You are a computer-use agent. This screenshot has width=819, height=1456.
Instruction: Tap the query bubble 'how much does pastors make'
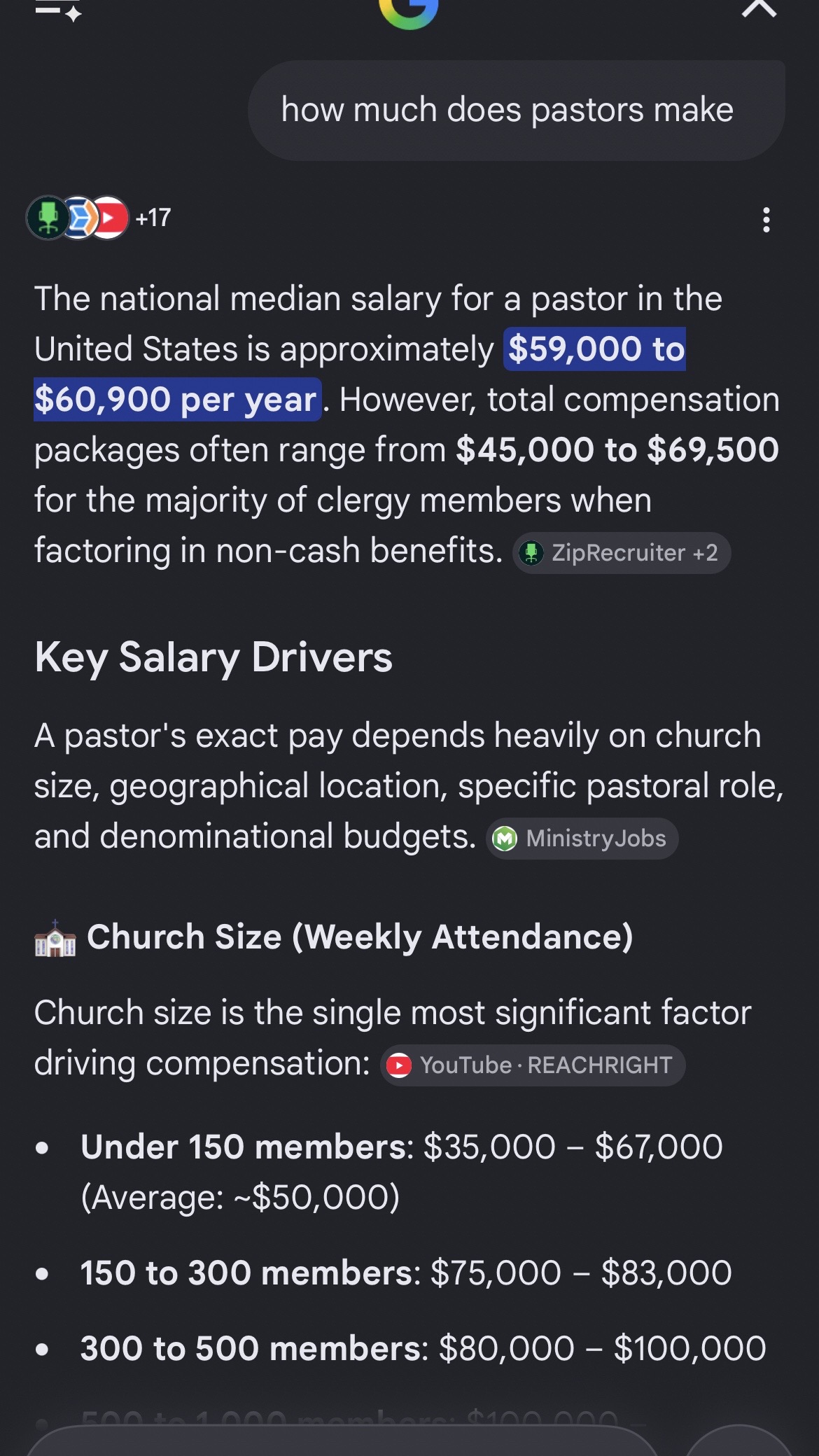tap(516, 111)
